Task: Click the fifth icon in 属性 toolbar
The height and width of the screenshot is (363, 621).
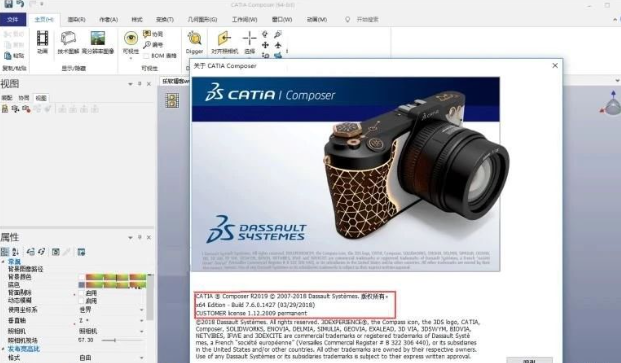Action: click(56, 252)
